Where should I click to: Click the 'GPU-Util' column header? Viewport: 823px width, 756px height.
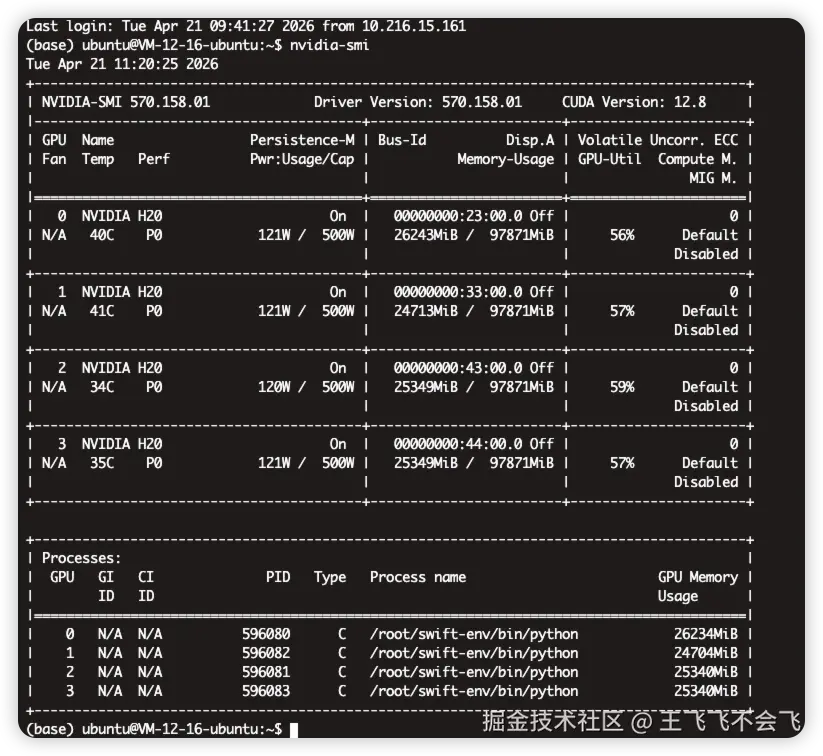(609, 159)
